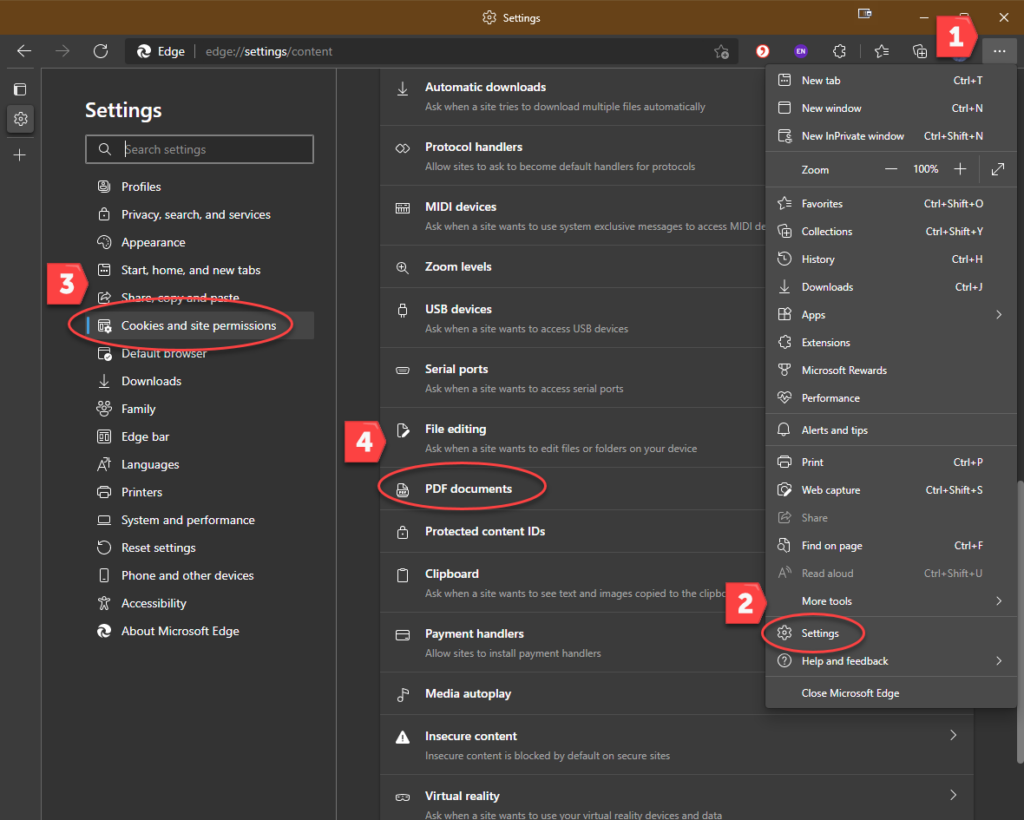Image resolution: width=1024 pixels, height=820 pixels.
Task: Click the Back navigation arrow
Action: [x=25, y=51]
